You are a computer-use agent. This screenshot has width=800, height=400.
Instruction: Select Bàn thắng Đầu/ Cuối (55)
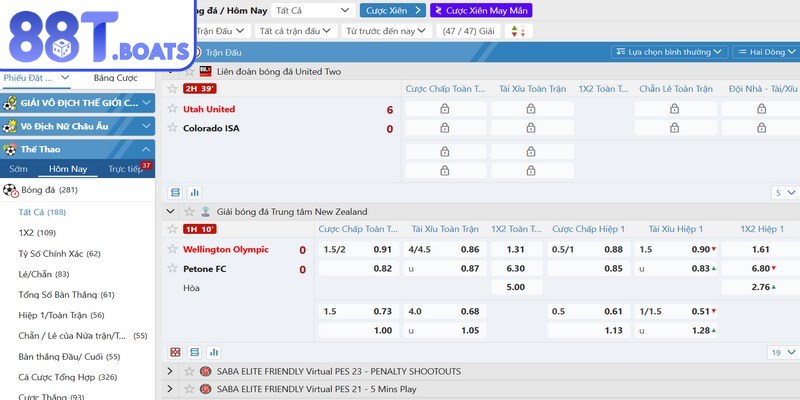tap(69, 357)
